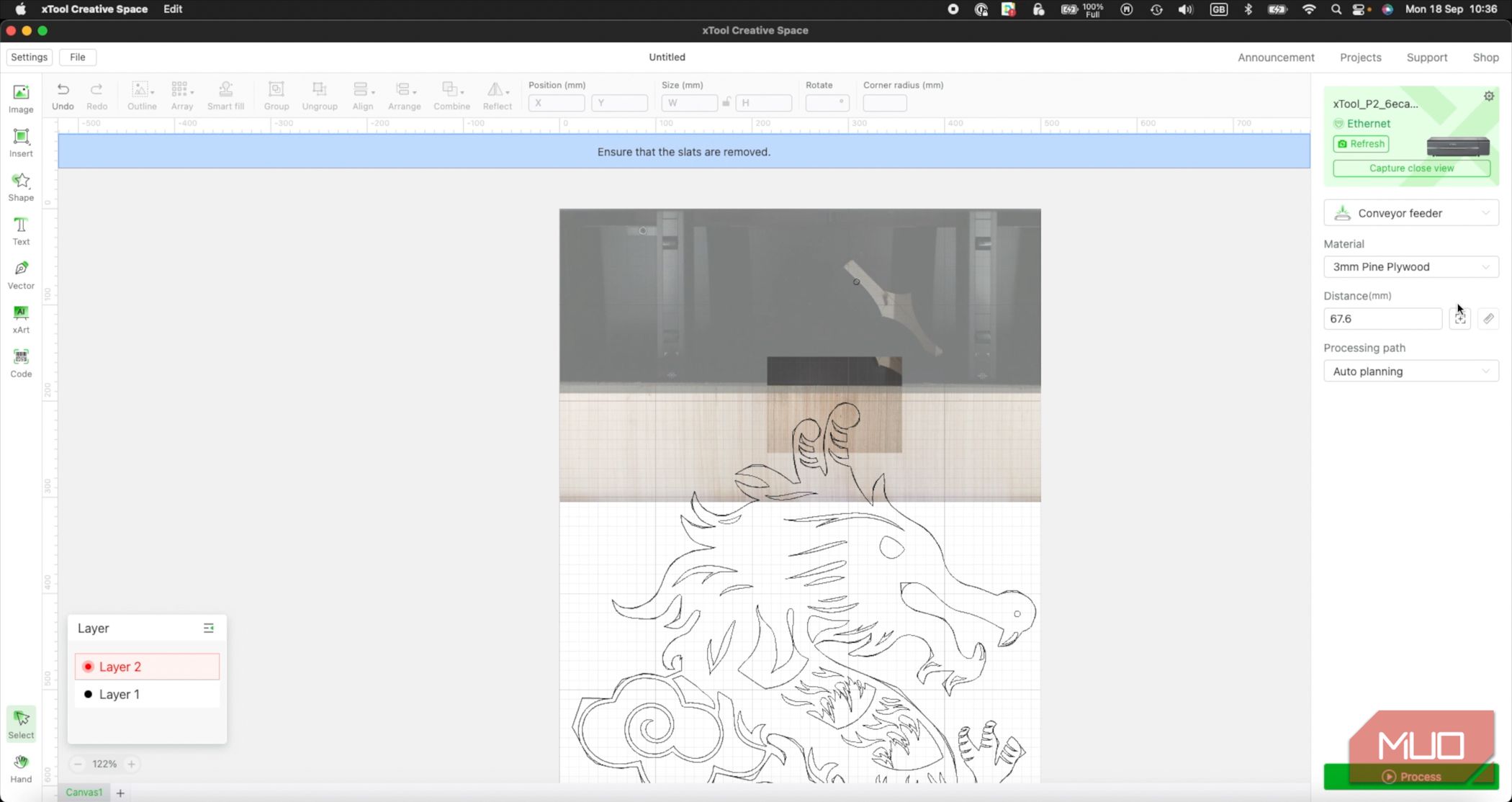Open the Conveyor feeder dropdown
The width and height of the screenshot is (1512, 802).
point(1410,212)
